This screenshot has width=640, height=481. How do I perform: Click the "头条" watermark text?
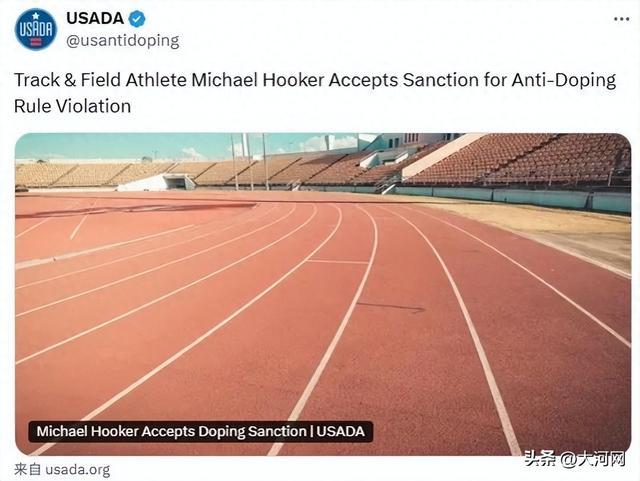coord(539,459)
